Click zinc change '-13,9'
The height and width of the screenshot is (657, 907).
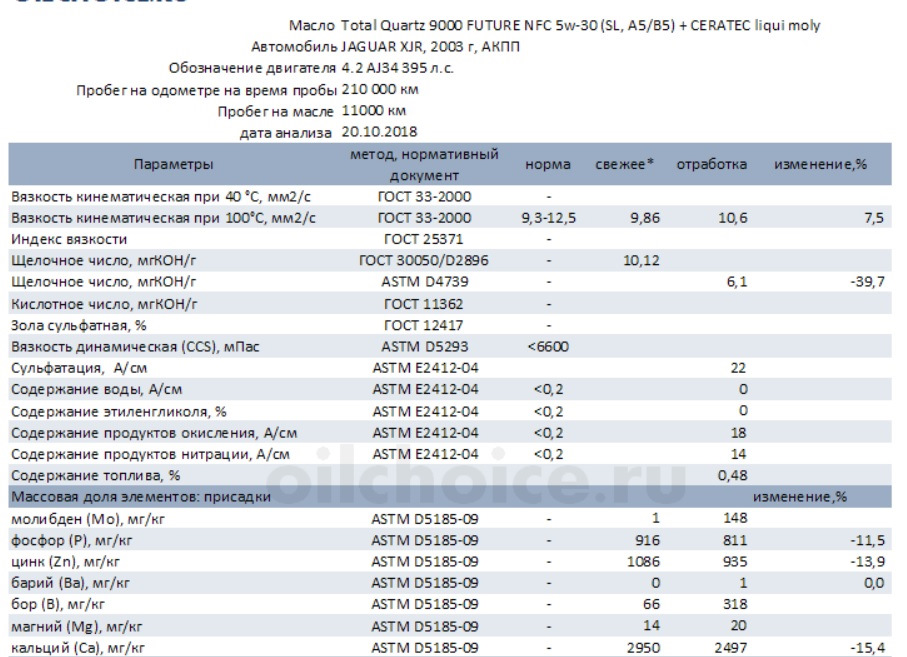click(867, 562)
